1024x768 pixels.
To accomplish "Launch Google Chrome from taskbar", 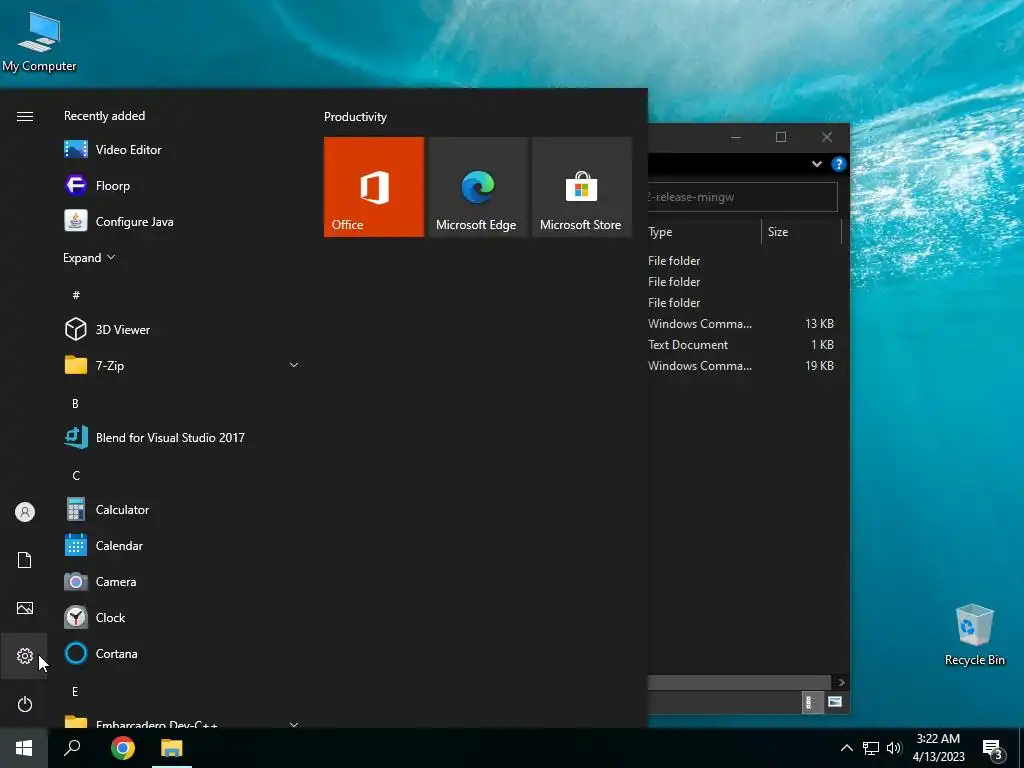I will (x=122, y=748).
